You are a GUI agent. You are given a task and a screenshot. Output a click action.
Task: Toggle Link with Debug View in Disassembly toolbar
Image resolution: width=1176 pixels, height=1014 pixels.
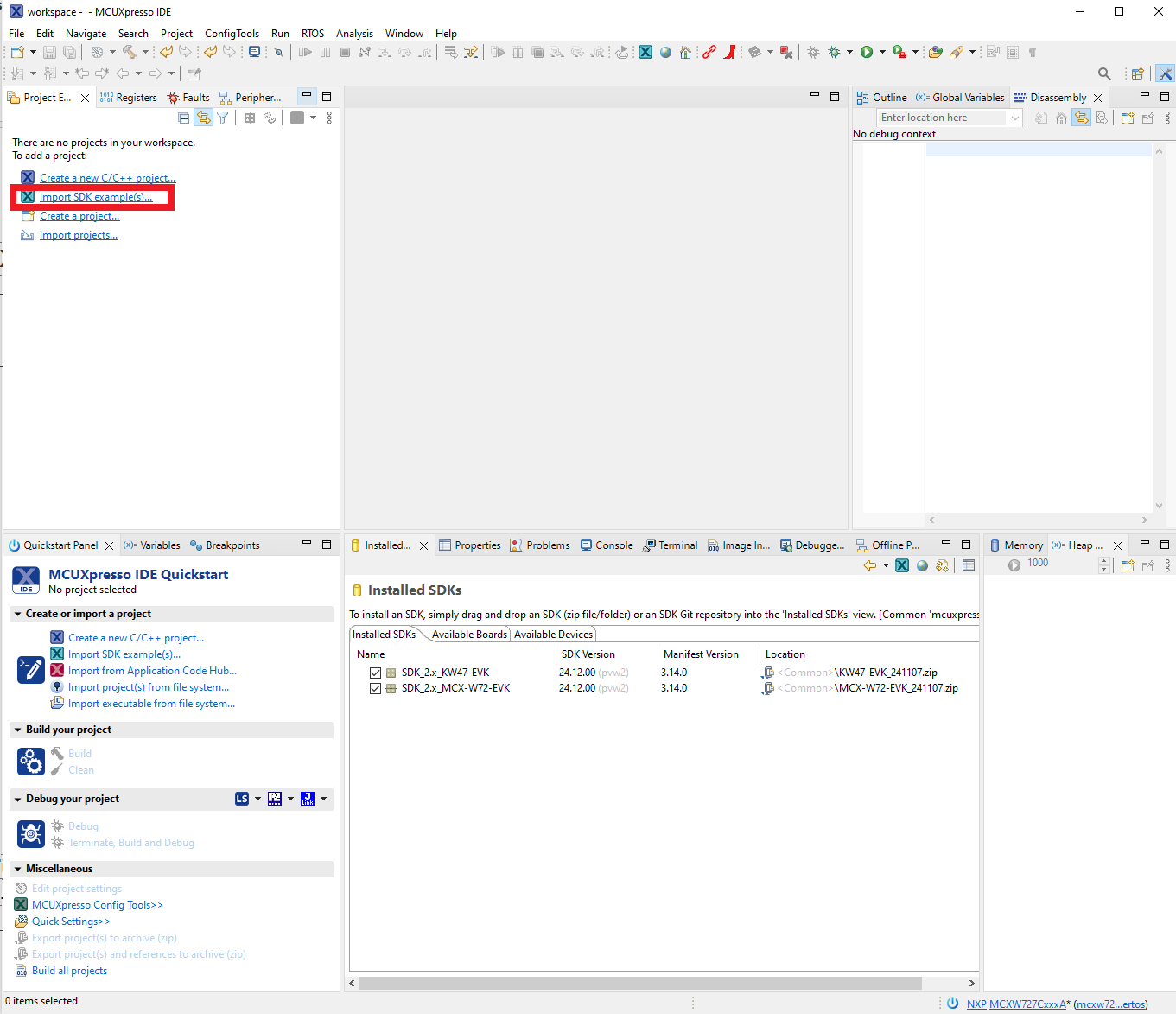click(1081, 118)
